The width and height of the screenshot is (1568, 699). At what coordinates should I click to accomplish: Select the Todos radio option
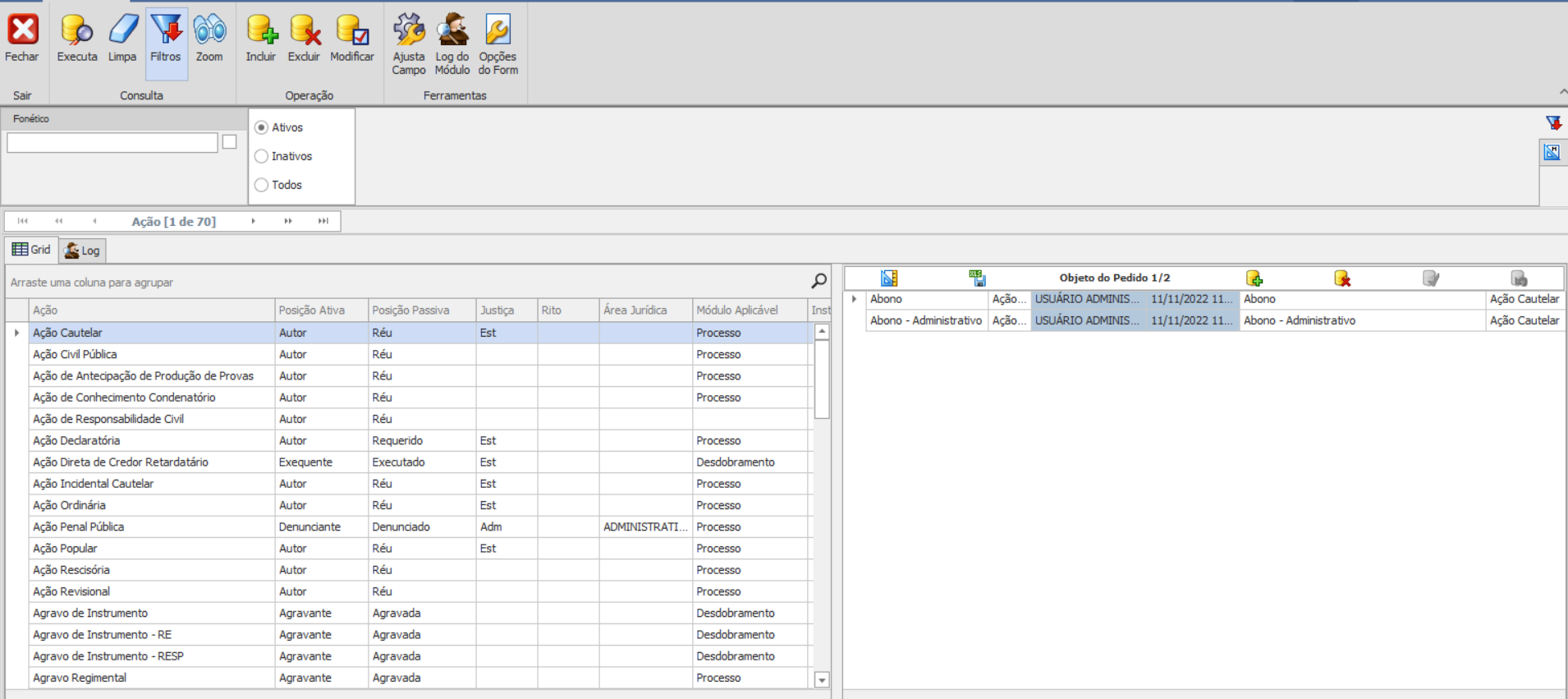(x=261, y=185)
